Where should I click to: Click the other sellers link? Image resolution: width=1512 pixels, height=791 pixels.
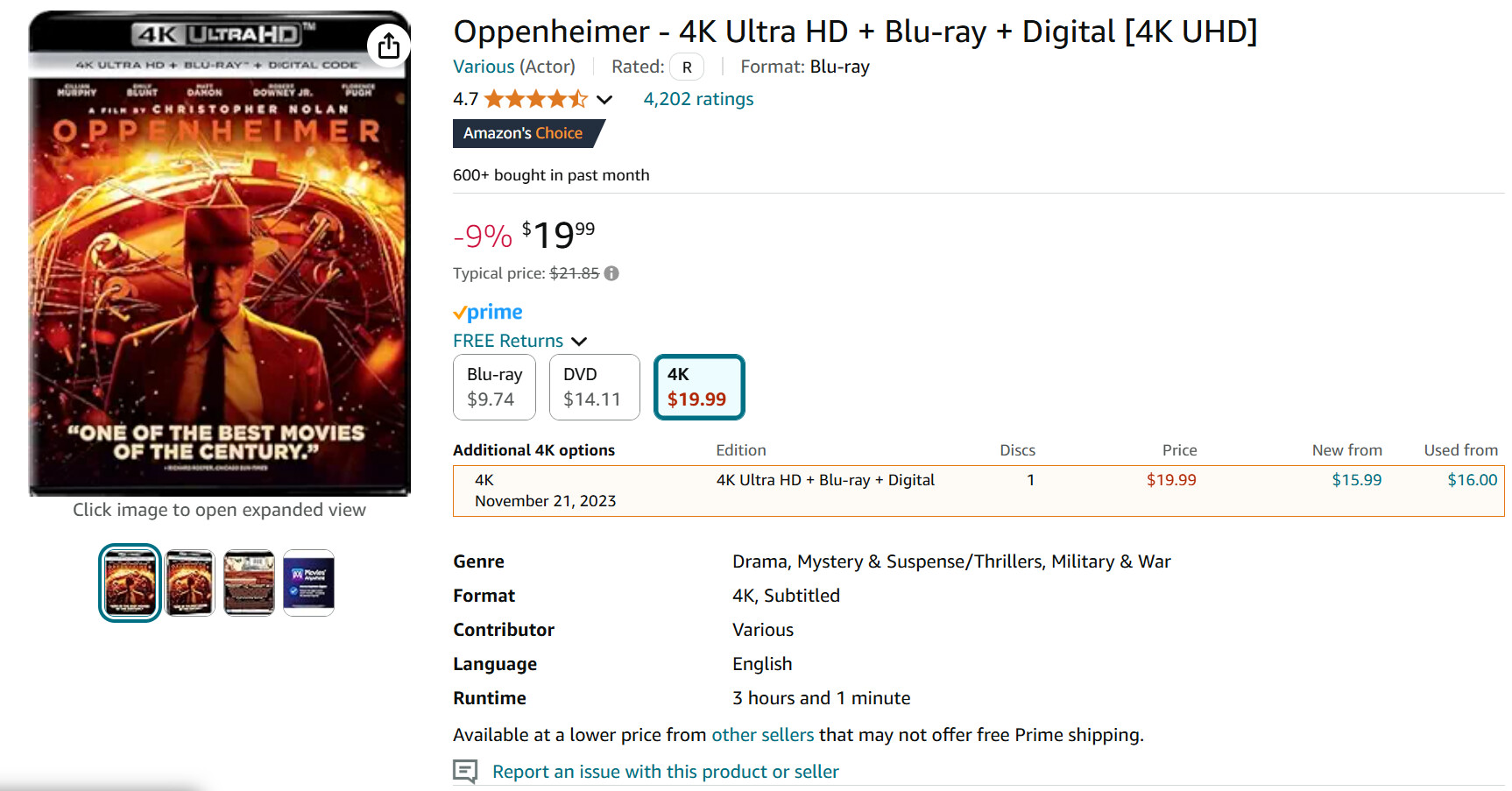tap(763, 735)
